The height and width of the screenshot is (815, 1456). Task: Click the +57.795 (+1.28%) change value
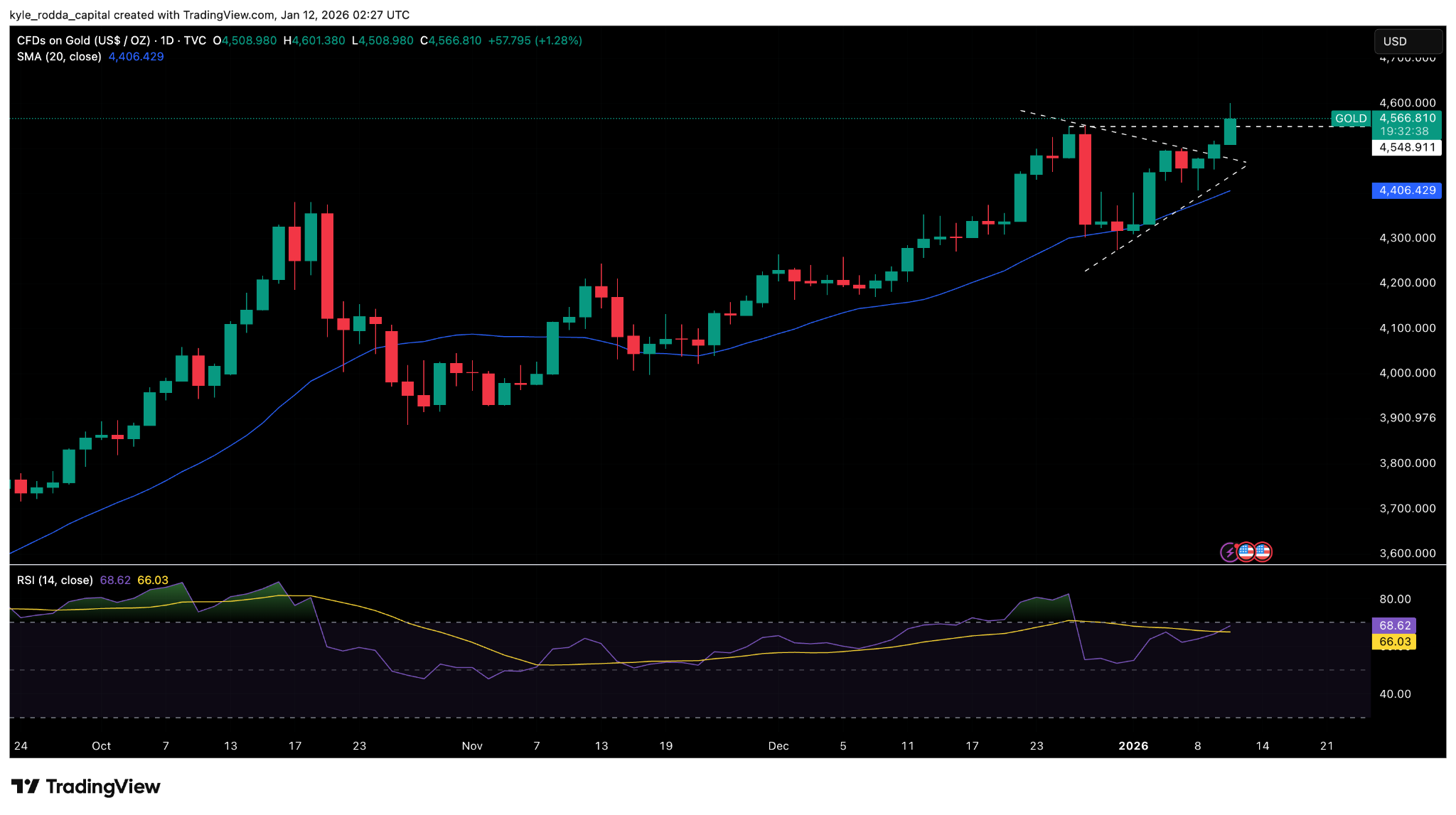pyautogui.click(x=535, y=41)
